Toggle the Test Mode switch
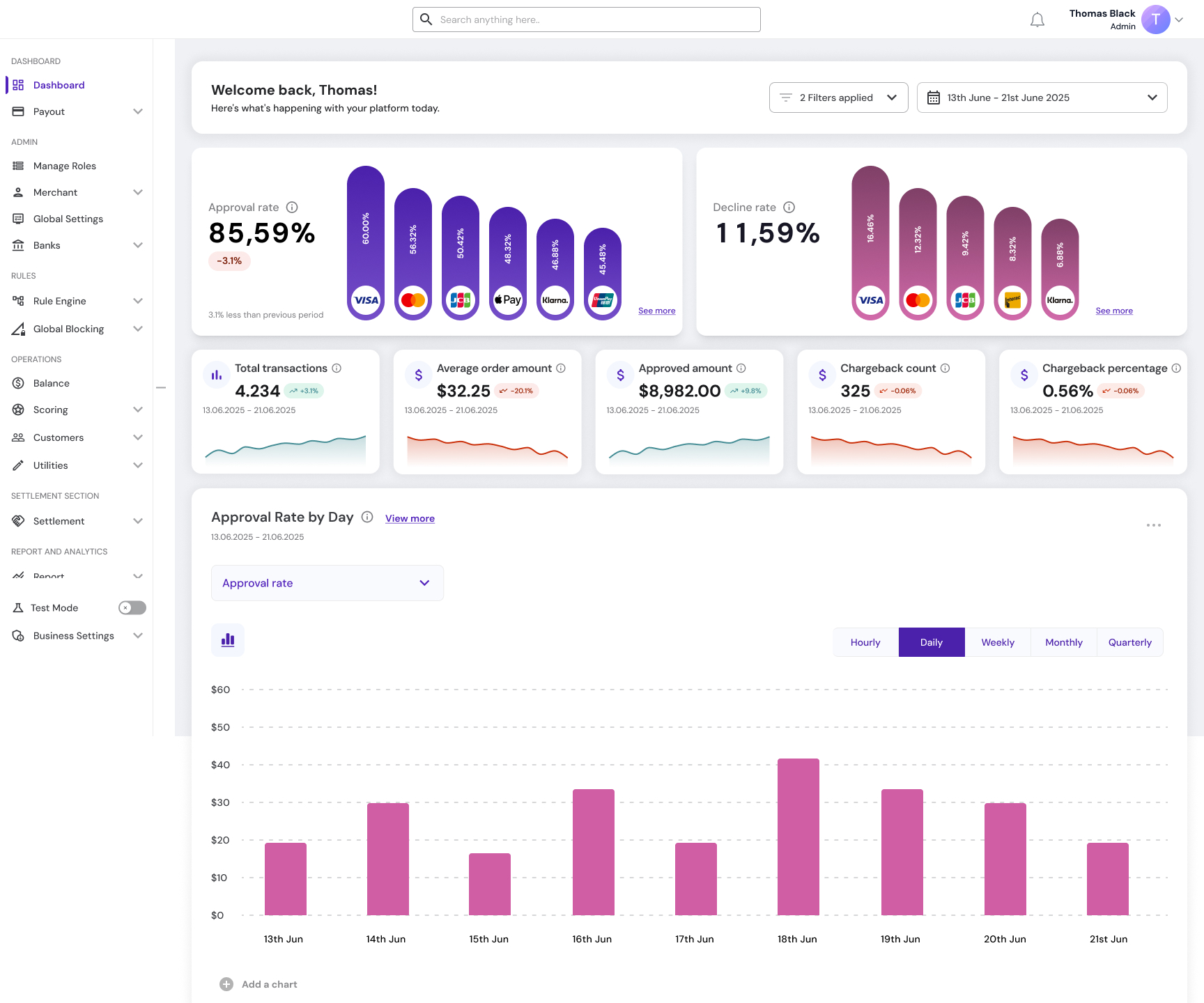 coord(132,607)
